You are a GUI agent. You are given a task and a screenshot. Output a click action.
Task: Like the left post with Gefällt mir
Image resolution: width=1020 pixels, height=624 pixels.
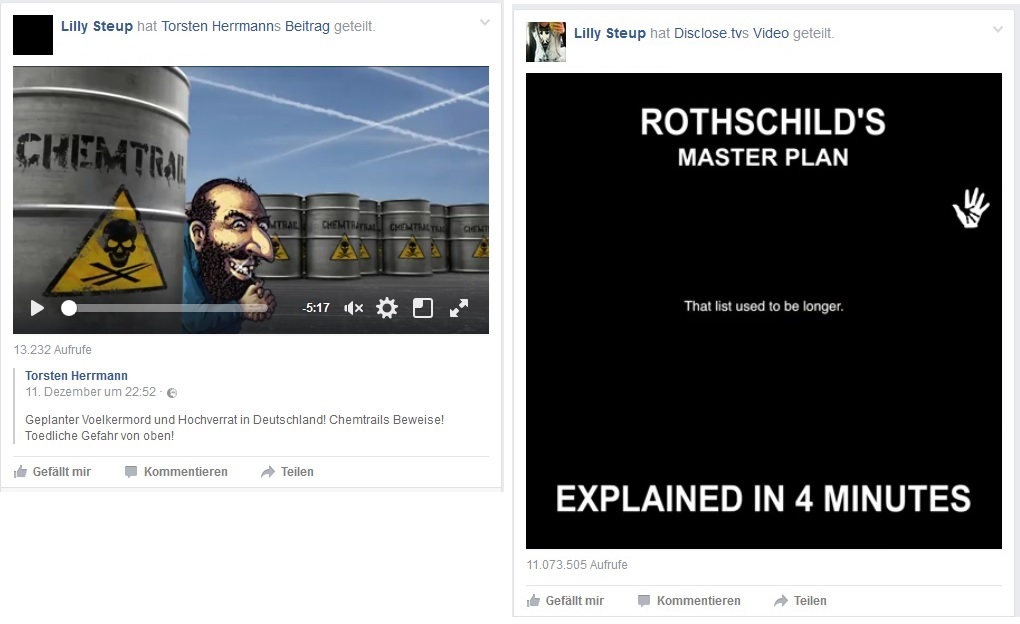tap(52, 472)
